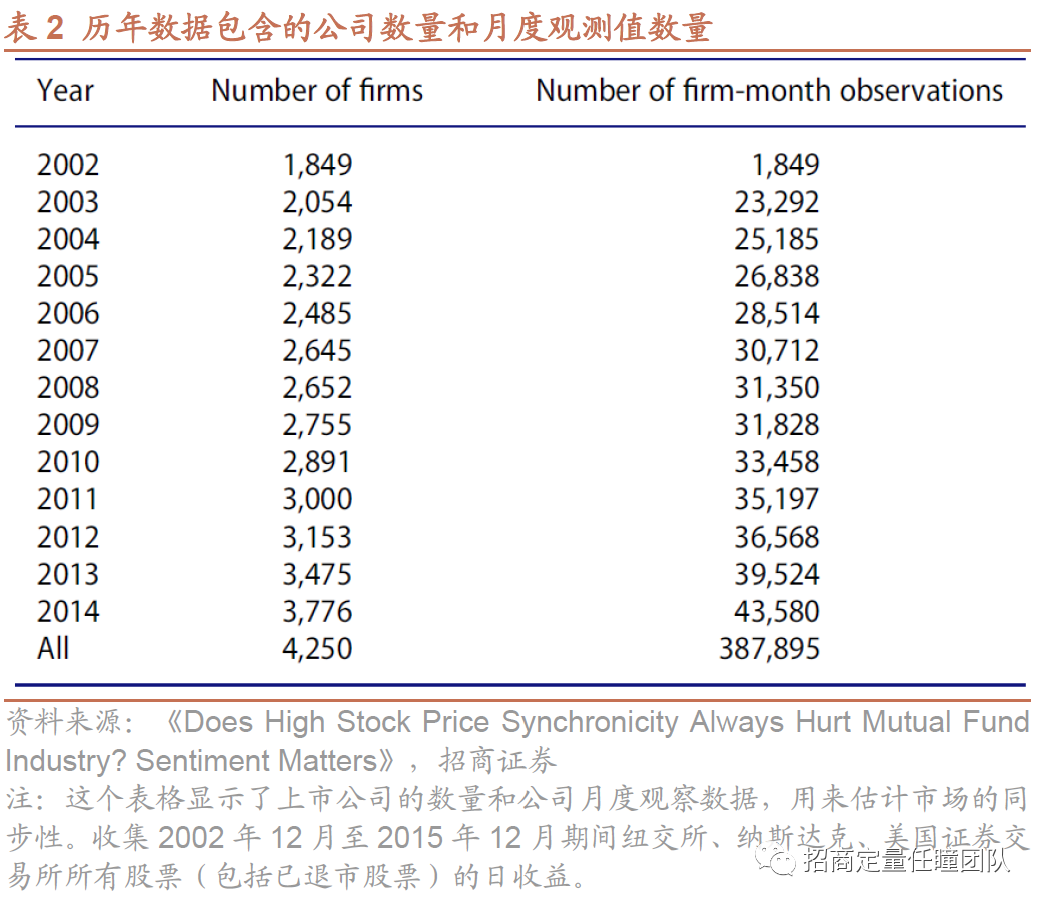1044x906 pixels.
Task: Select year cell 2002
Action: click(x=68, y=165)
